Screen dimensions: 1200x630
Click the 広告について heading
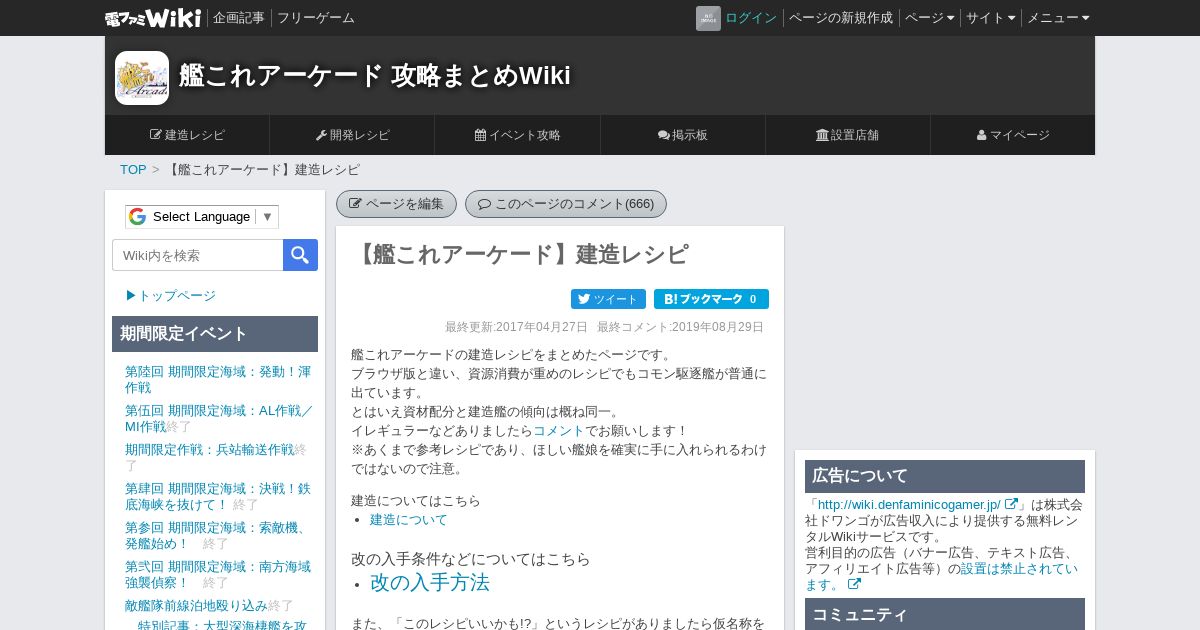945,476
